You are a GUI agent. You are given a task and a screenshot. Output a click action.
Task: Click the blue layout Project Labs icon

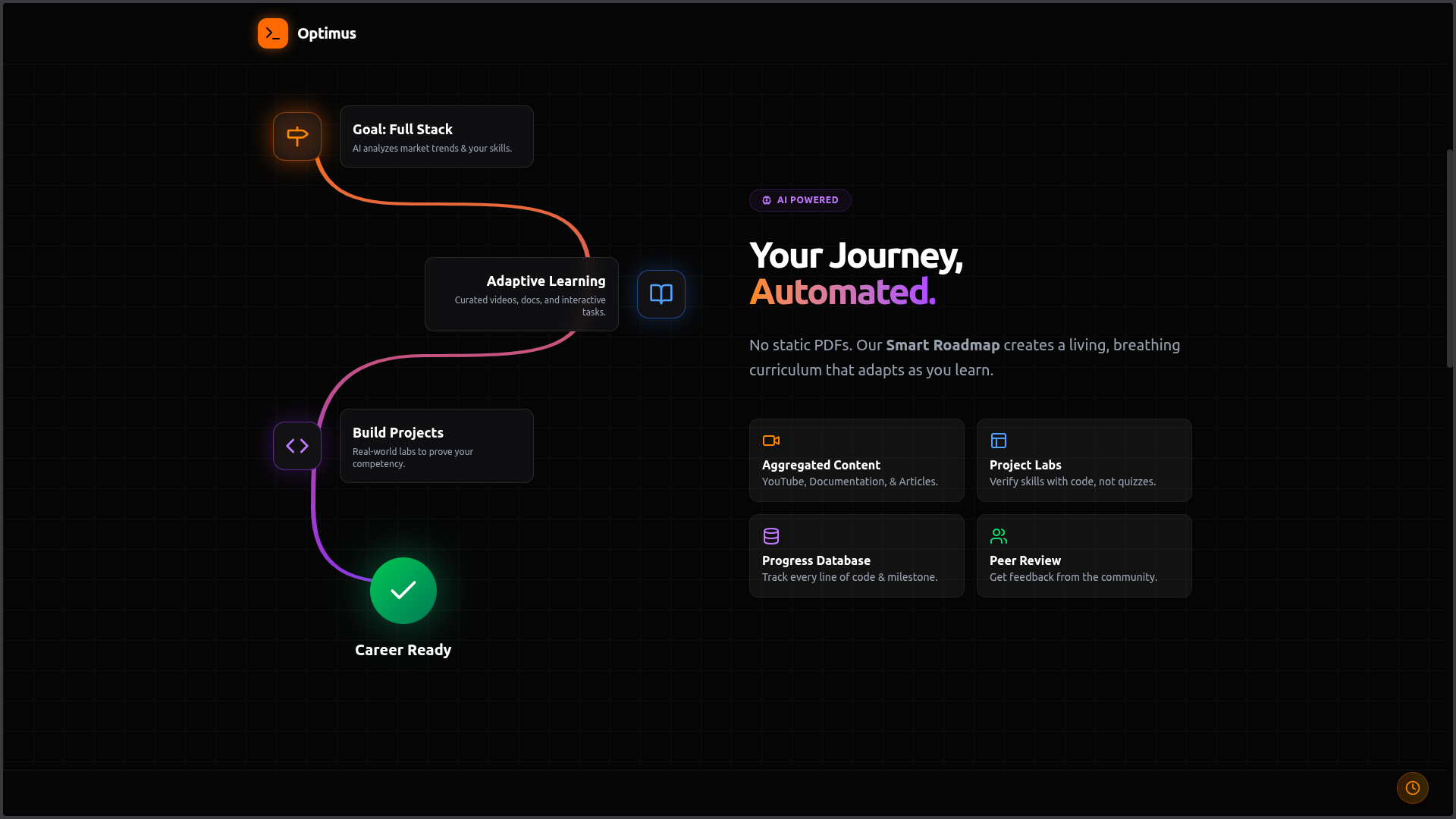(x=998, y=441)
